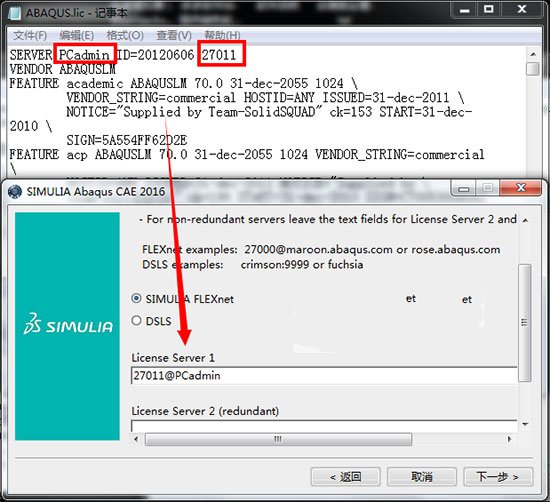The width and height of the screenshot is (550, 502).
Task: Click the installer horizontal scroll right arrow
Action: 509,439
